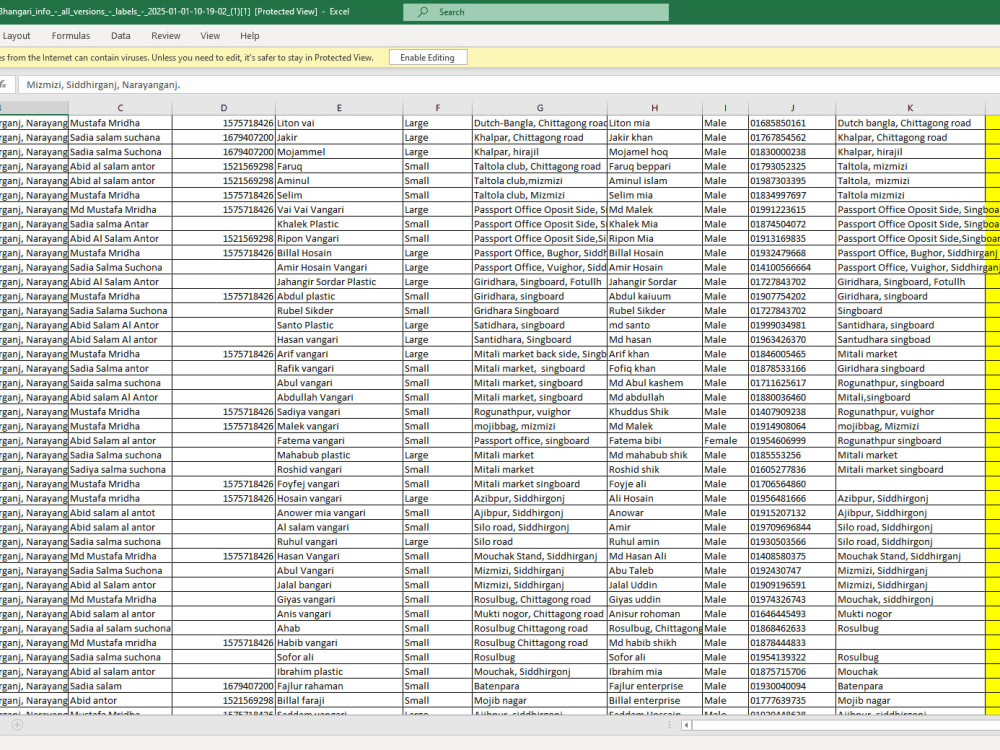Select the cell "Amir Hosain Vangari"

[x=339, y=267]
